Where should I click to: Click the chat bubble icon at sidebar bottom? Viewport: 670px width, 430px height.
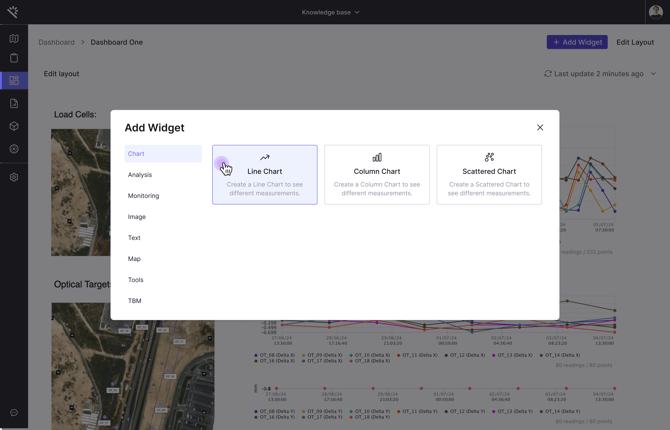[x=14, y=412]
